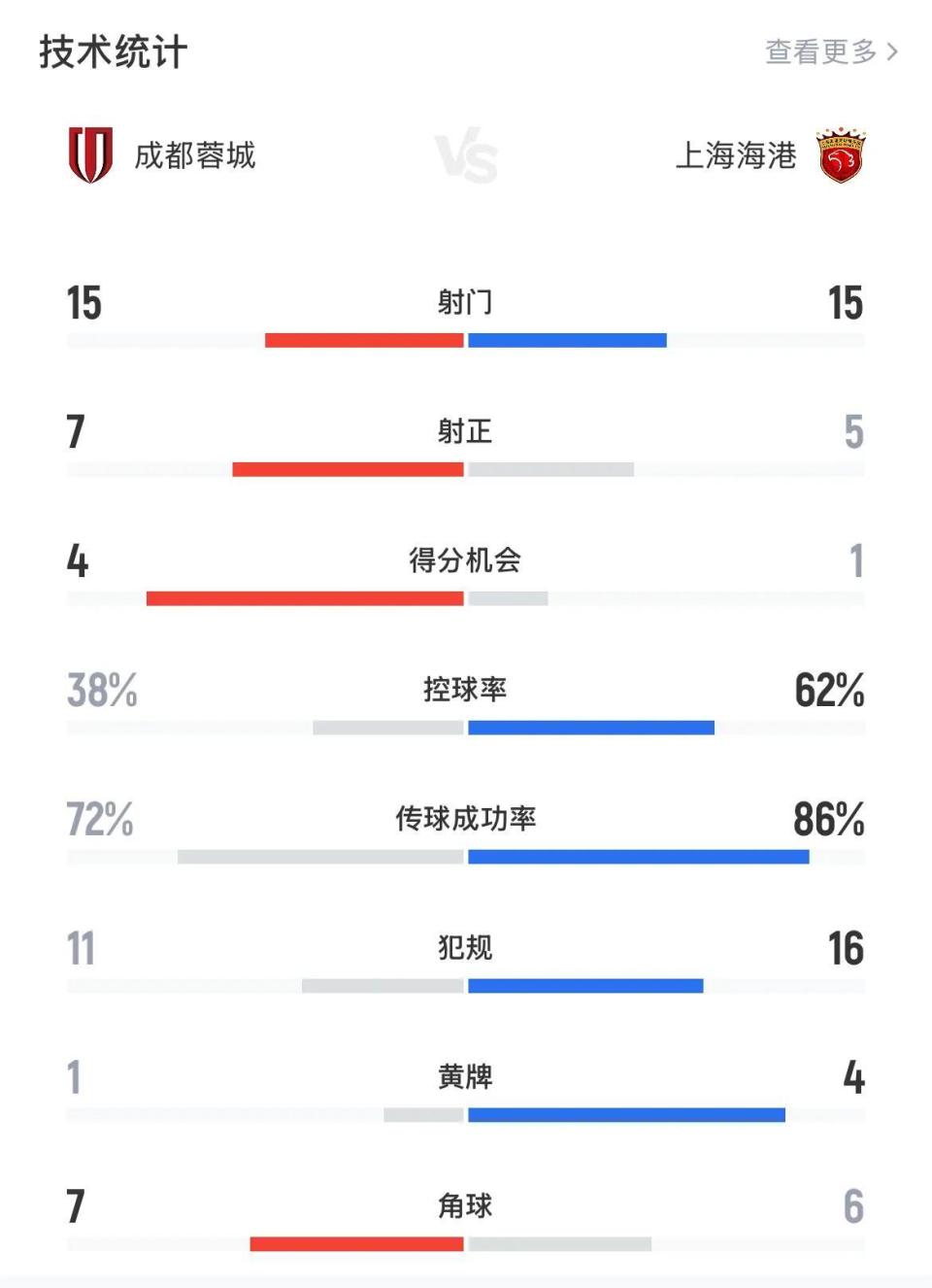Click the number 15 on the shots row
The height and width of the screenshot is (1288, 932).
[83, 303]
